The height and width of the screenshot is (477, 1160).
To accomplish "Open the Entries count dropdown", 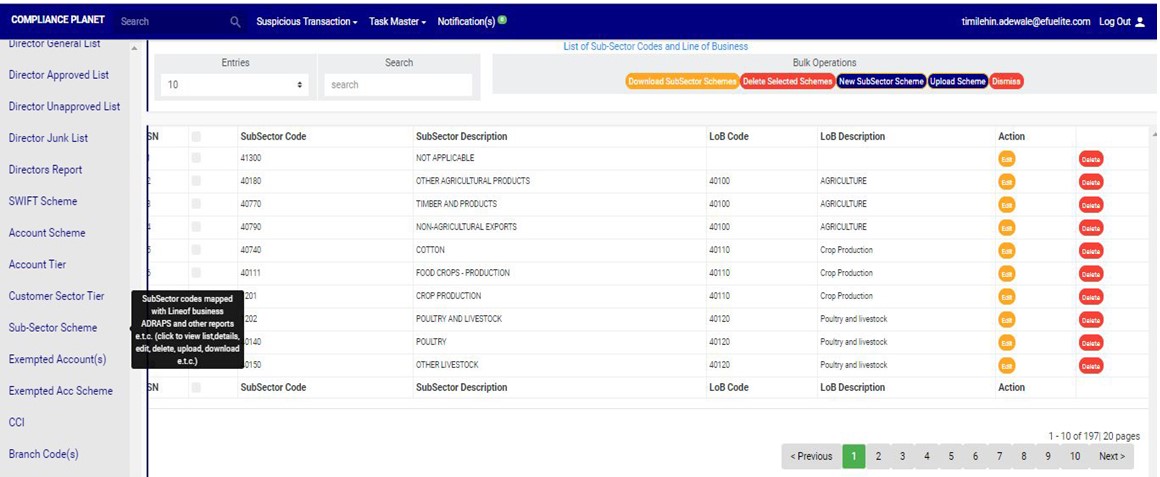I will click(x=235, y=85).
